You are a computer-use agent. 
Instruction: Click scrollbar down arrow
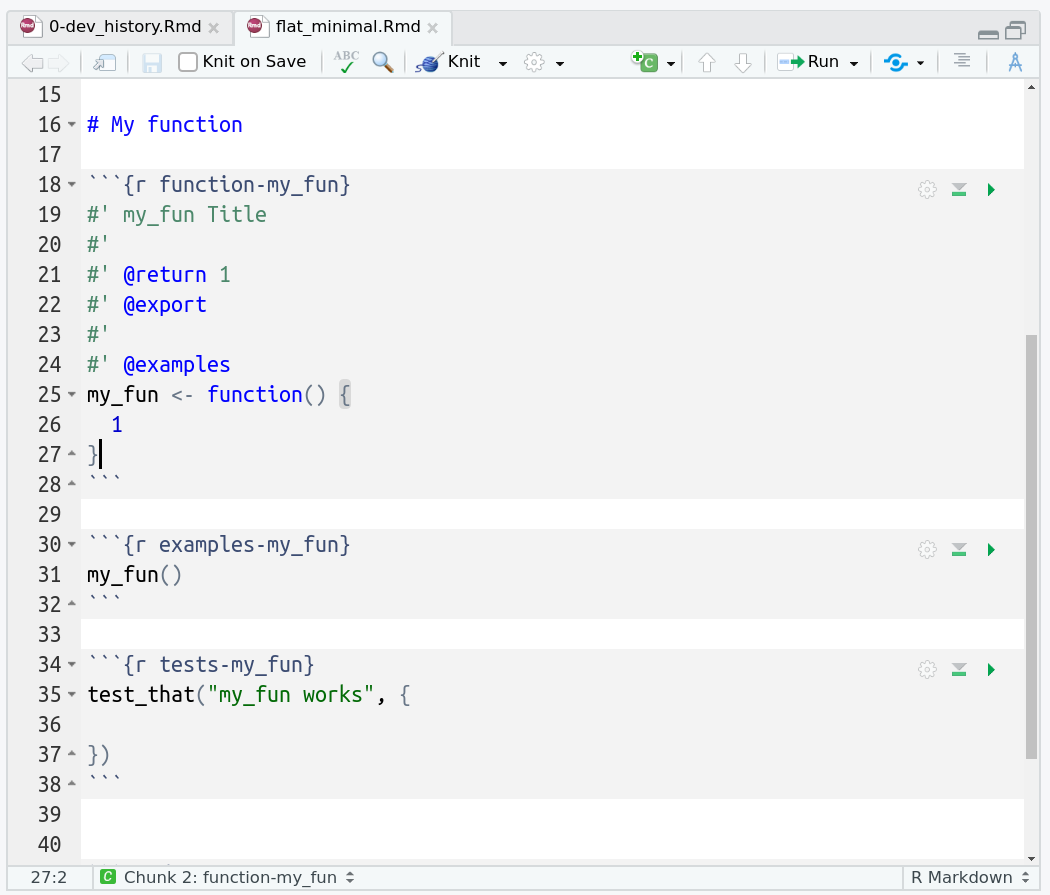point(1031,858)
